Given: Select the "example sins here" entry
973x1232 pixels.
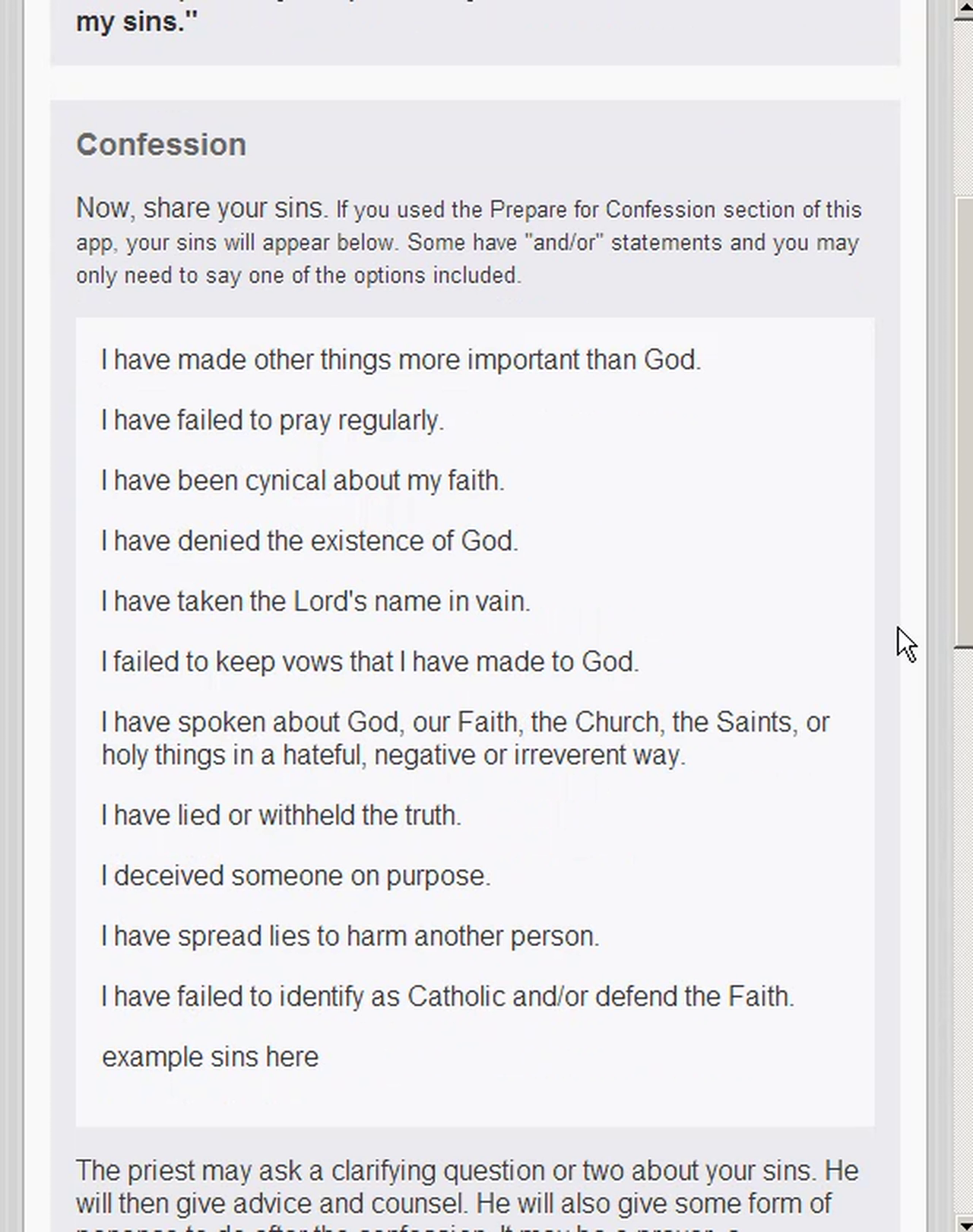Looking at the screenshot, I should 210,1056.
